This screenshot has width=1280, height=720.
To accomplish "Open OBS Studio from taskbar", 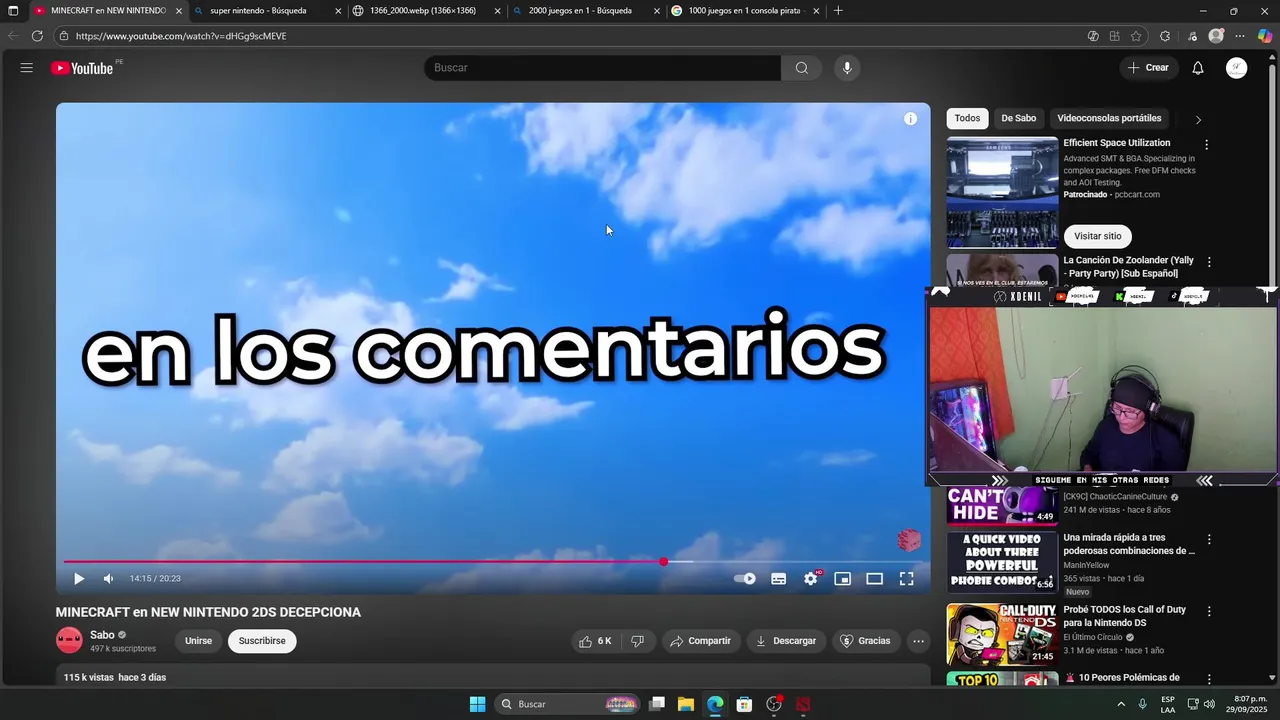I will [x=773, y=704].
